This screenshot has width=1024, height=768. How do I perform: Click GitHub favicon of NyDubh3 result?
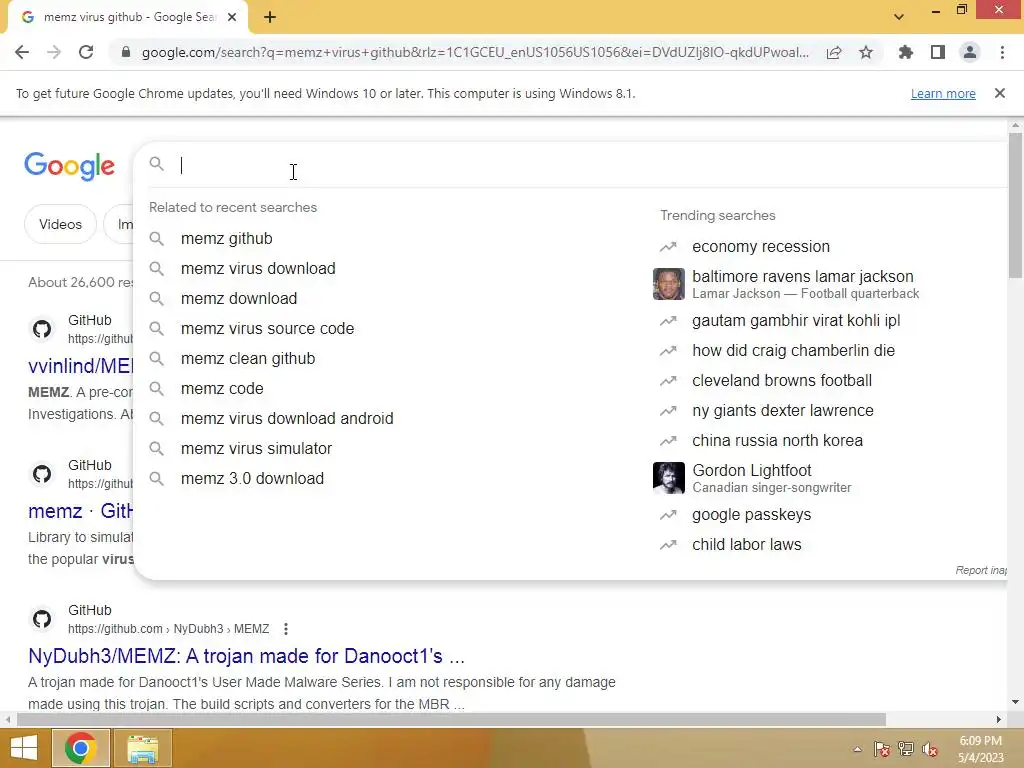(x=42, y=618)
